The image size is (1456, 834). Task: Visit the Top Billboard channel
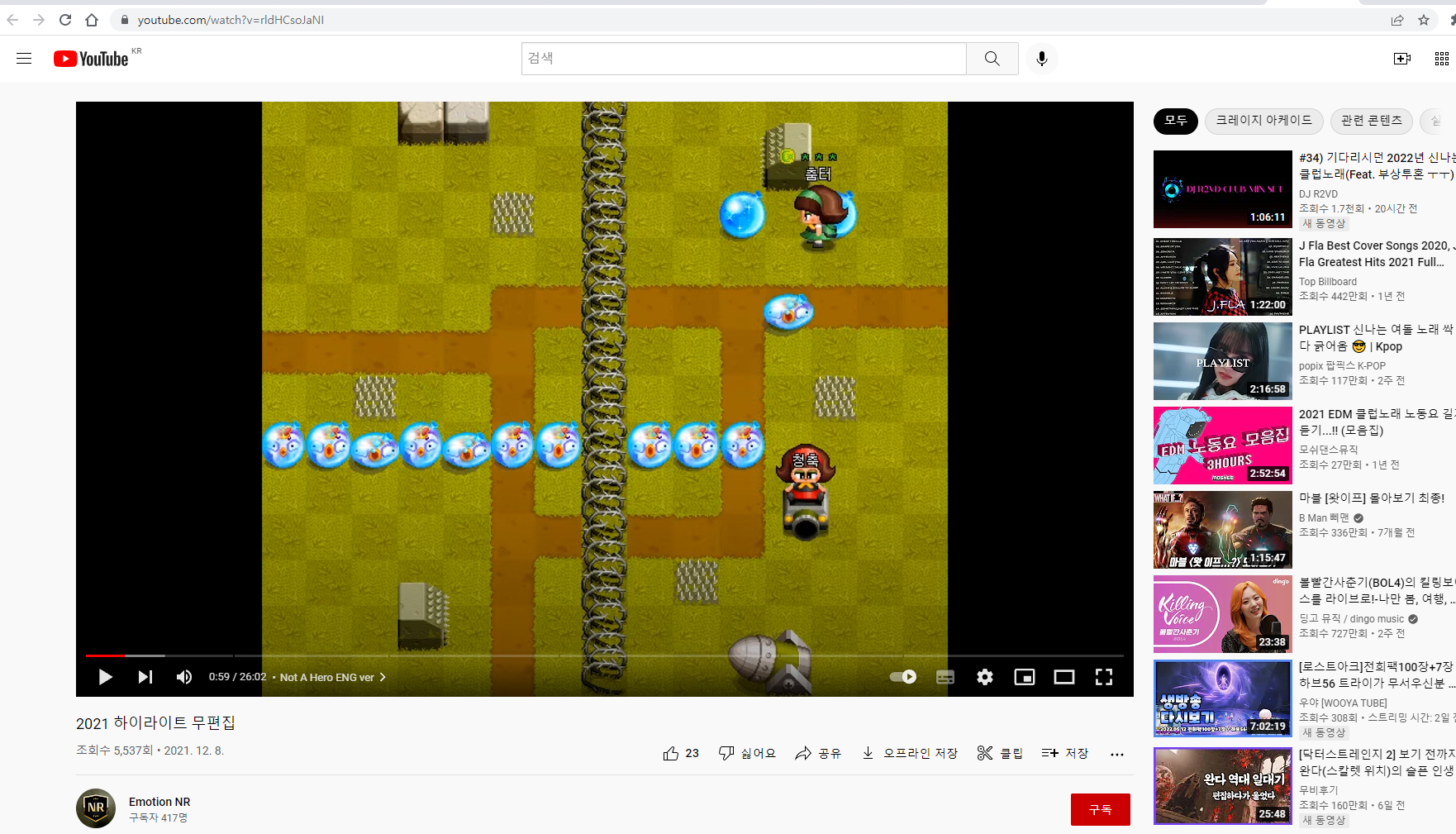click(x=1328, y=282)
